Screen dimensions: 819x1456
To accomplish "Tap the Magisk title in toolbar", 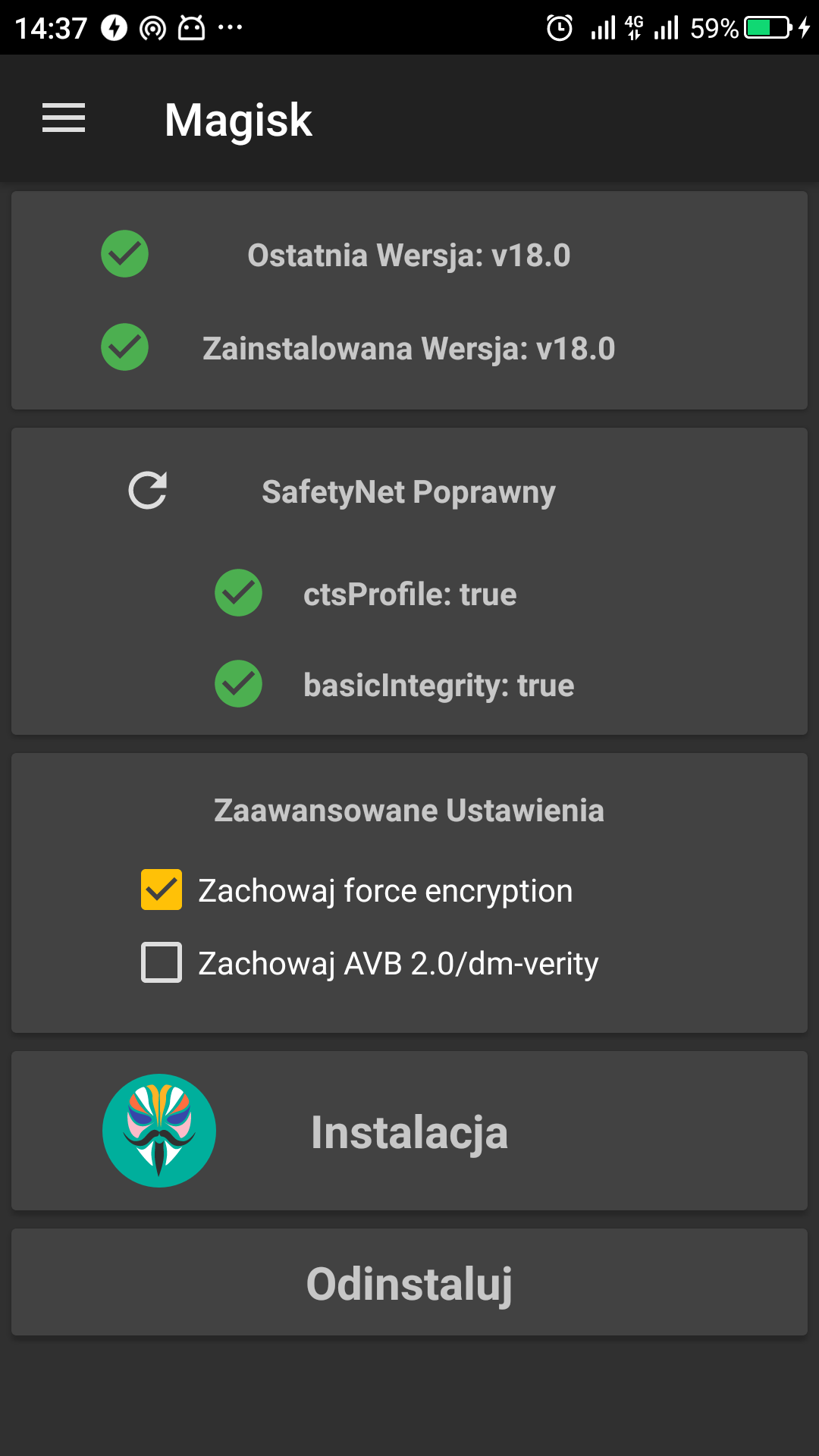I will pyautogui.click(x=238, y=120).
